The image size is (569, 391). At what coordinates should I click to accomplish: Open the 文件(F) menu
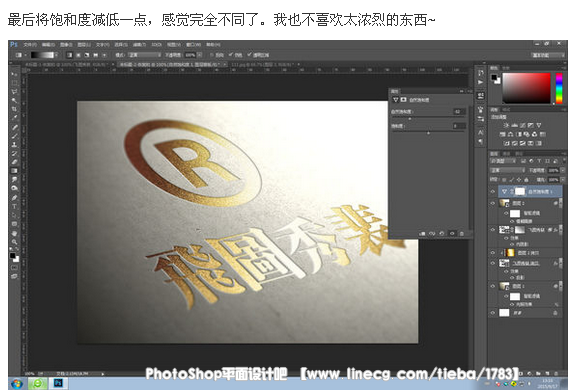(30, 45)
